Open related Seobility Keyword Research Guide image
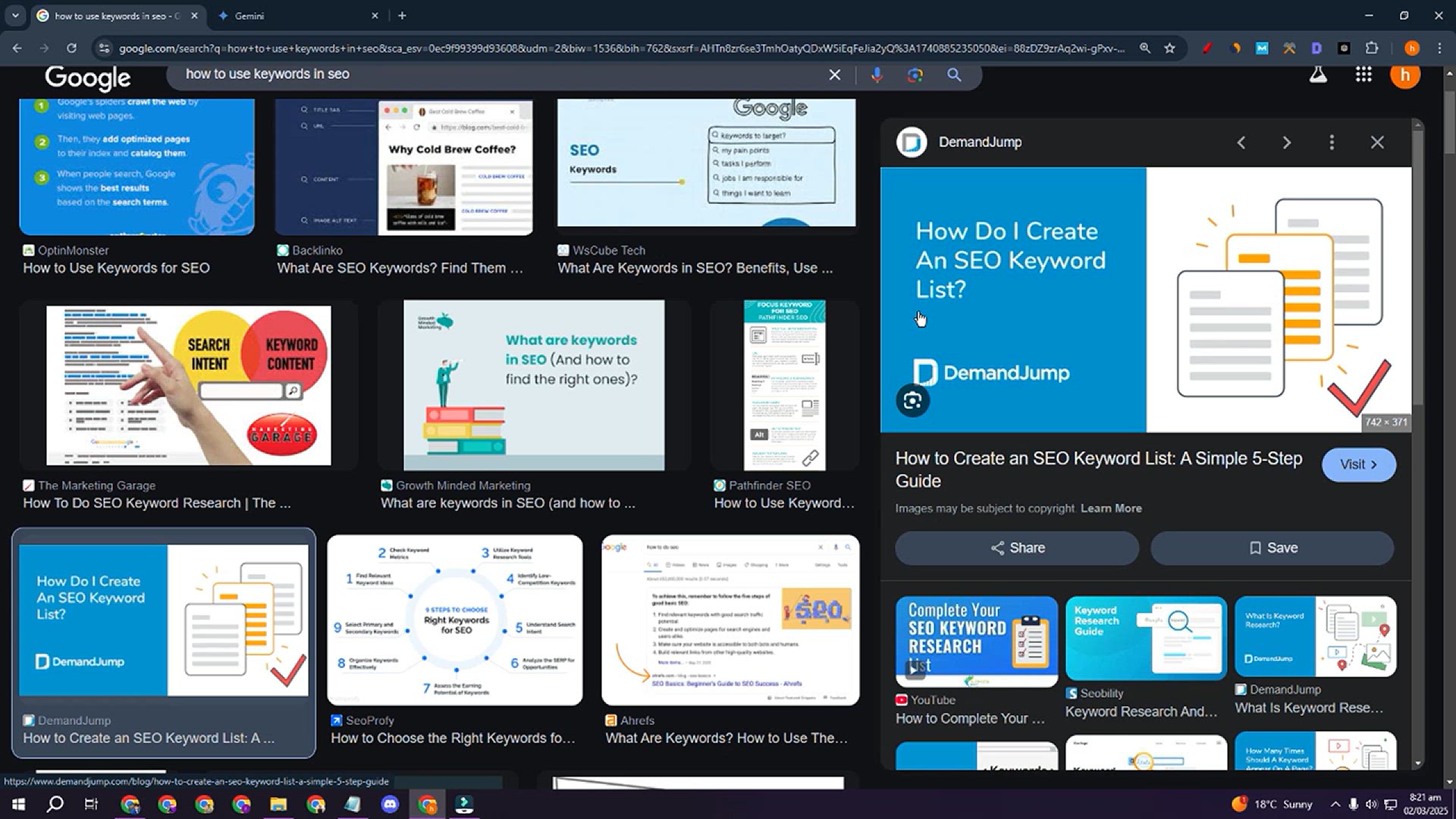 (1146, 638)
